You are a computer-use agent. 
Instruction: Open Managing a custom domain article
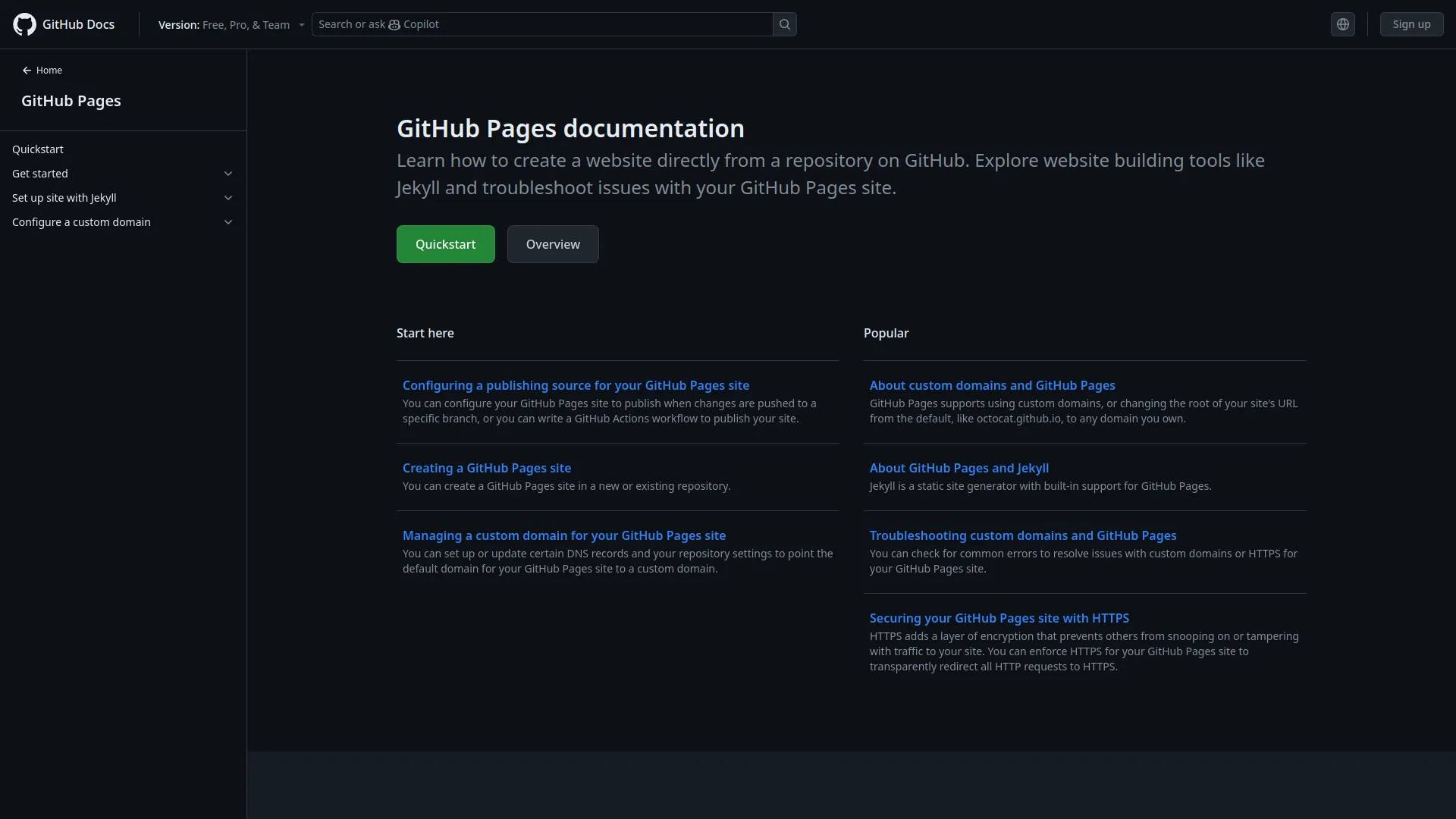(564, 535)
